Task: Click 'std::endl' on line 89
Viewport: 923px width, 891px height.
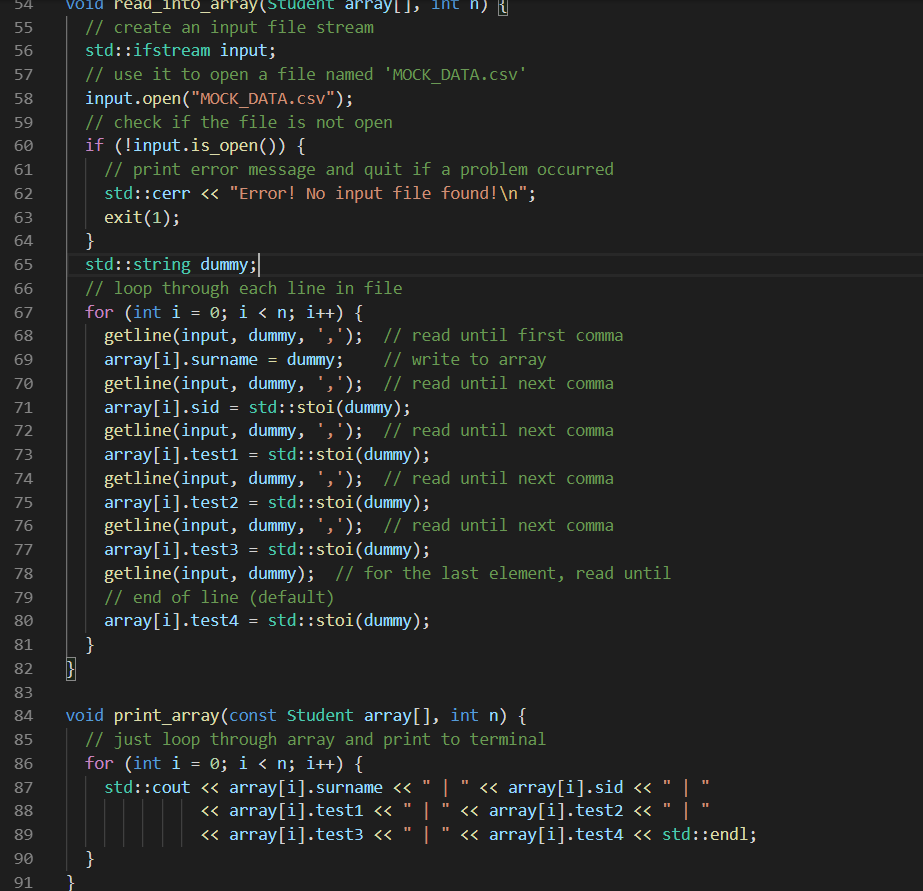Action: coord(705,835)
